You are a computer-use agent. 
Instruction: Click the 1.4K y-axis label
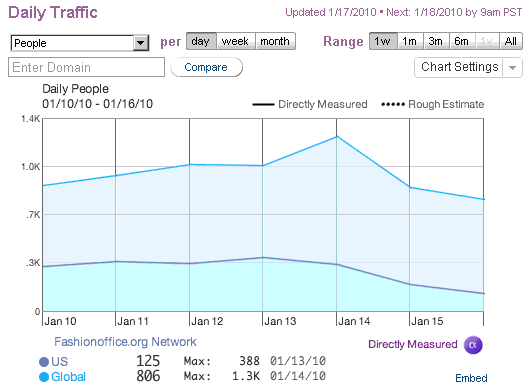pyautogui.click(x=30, y=119)
